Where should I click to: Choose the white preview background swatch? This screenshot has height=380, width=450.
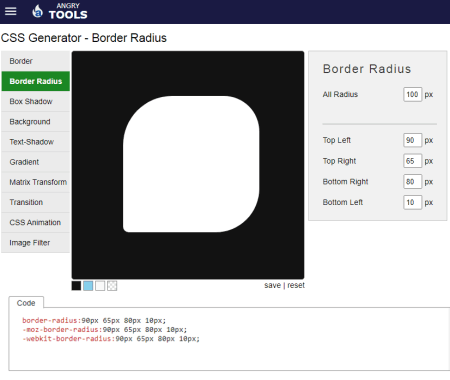pyautogui.click(x=100, y=286)
